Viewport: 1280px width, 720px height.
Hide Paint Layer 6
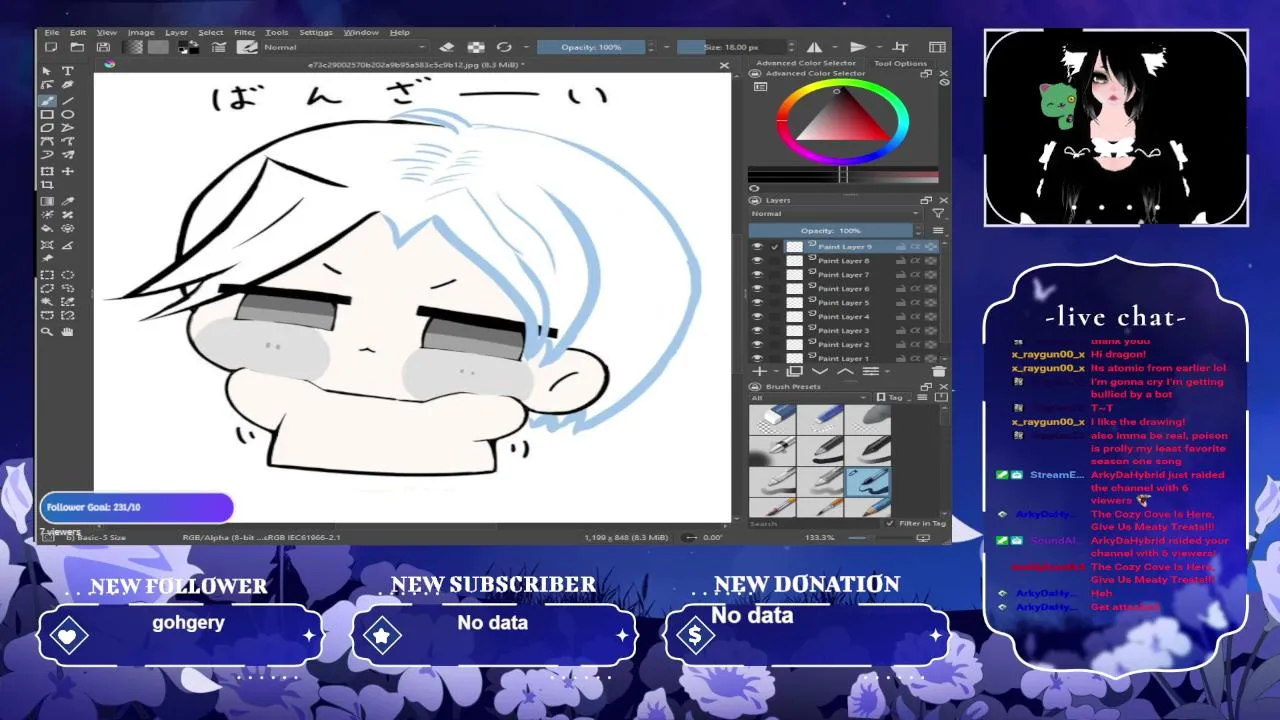(757, 289)
